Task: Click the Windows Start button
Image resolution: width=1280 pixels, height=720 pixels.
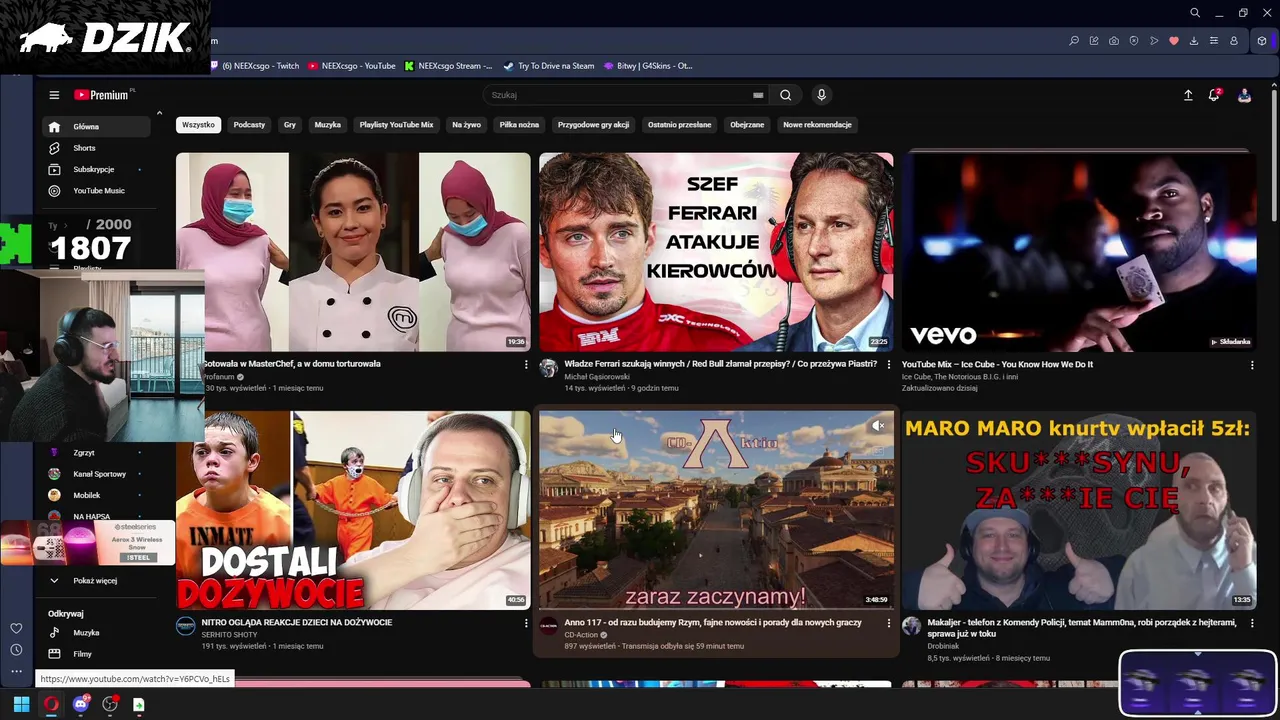Action: click(21, 704)
